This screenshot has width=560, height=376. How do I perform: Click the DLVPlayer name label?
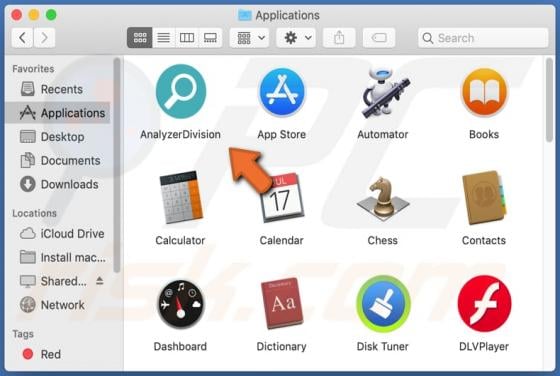[x=484, y=347]
